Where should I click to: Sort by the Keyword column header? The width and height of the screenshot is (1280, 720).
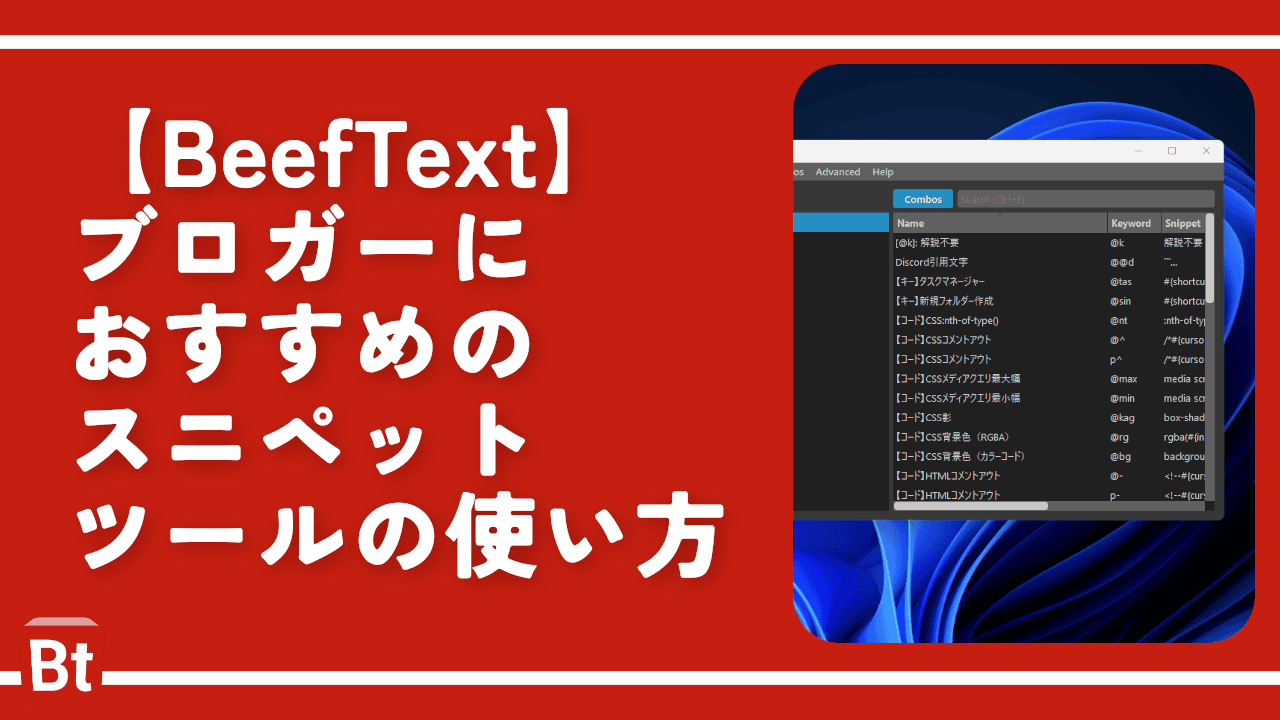click(1133, 223)
